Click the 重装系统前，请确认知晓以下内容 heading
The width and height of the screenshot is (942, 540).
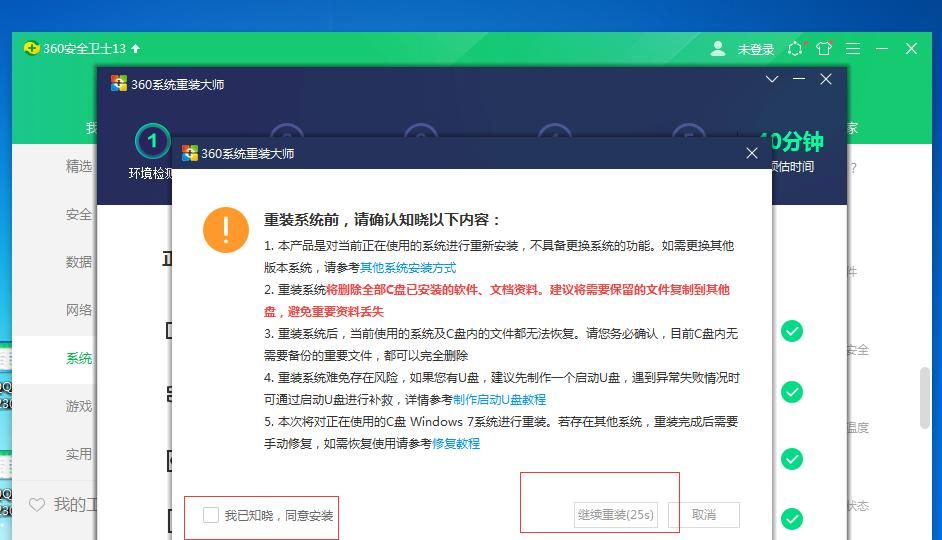382,220
